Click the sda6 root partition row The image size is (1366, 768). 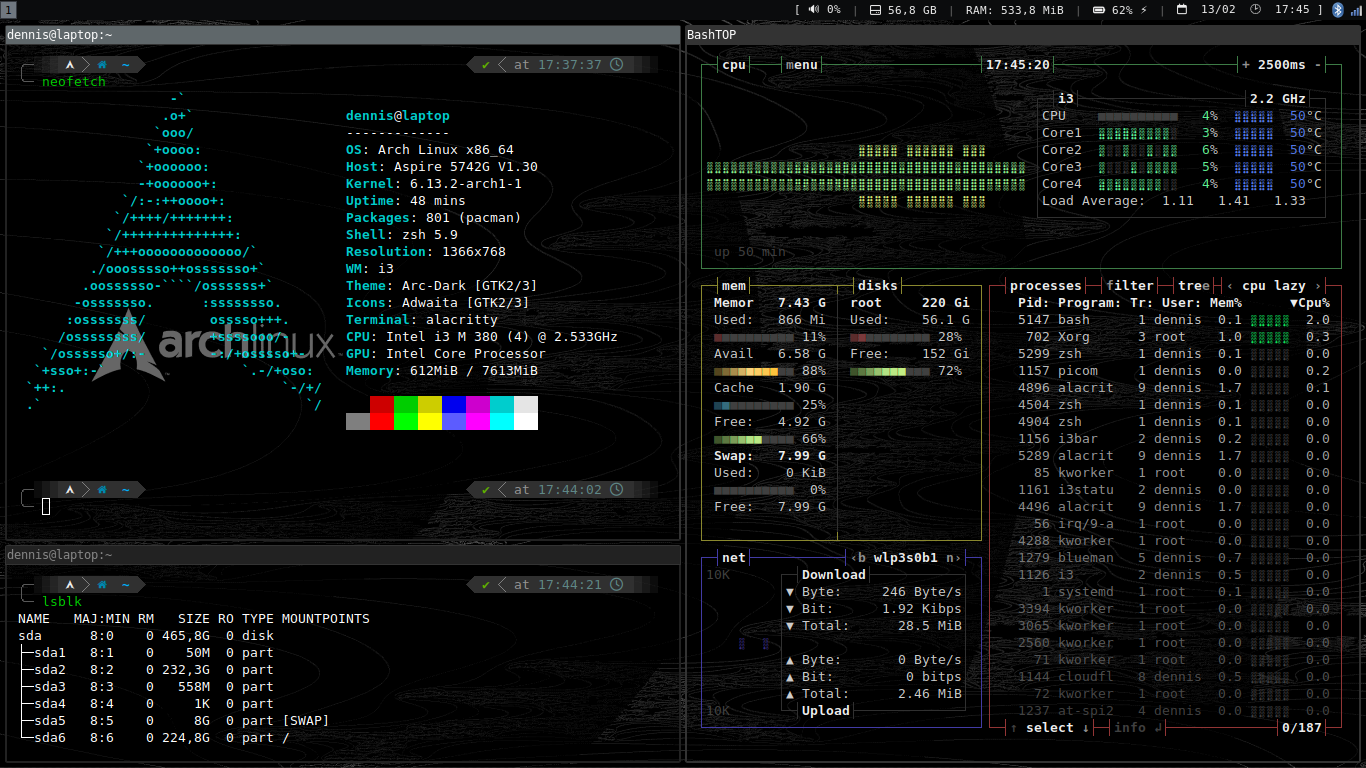point(154,738)
